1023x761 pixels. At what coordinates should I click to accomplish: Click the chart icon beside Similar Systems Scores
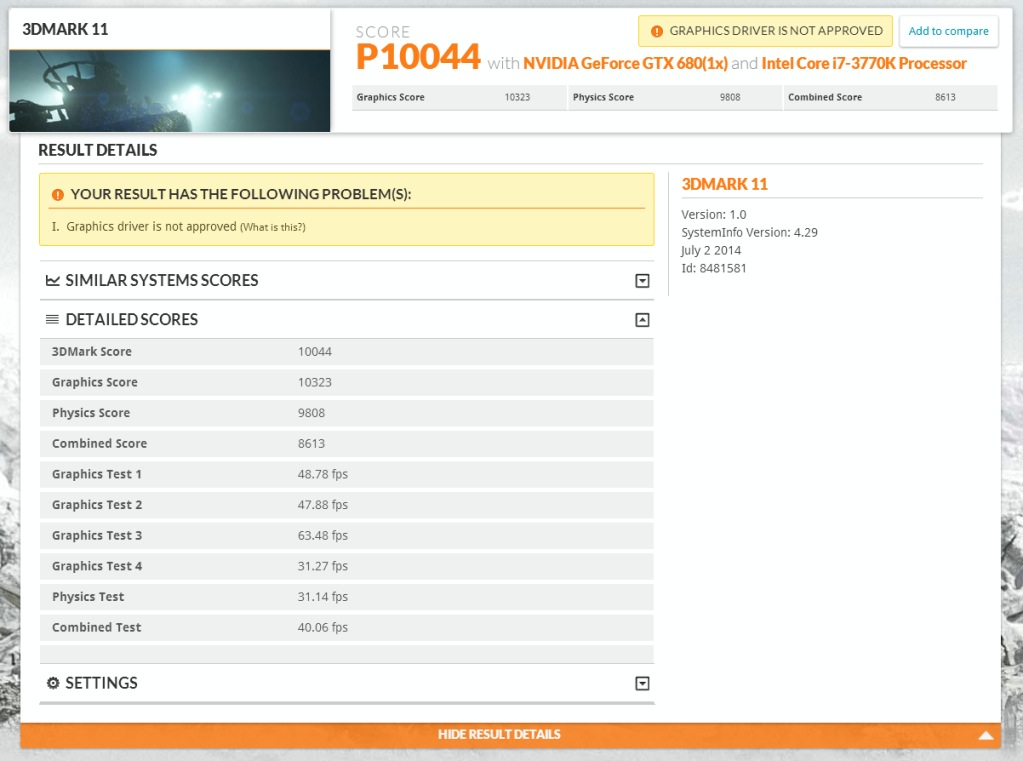coord(53,281)
